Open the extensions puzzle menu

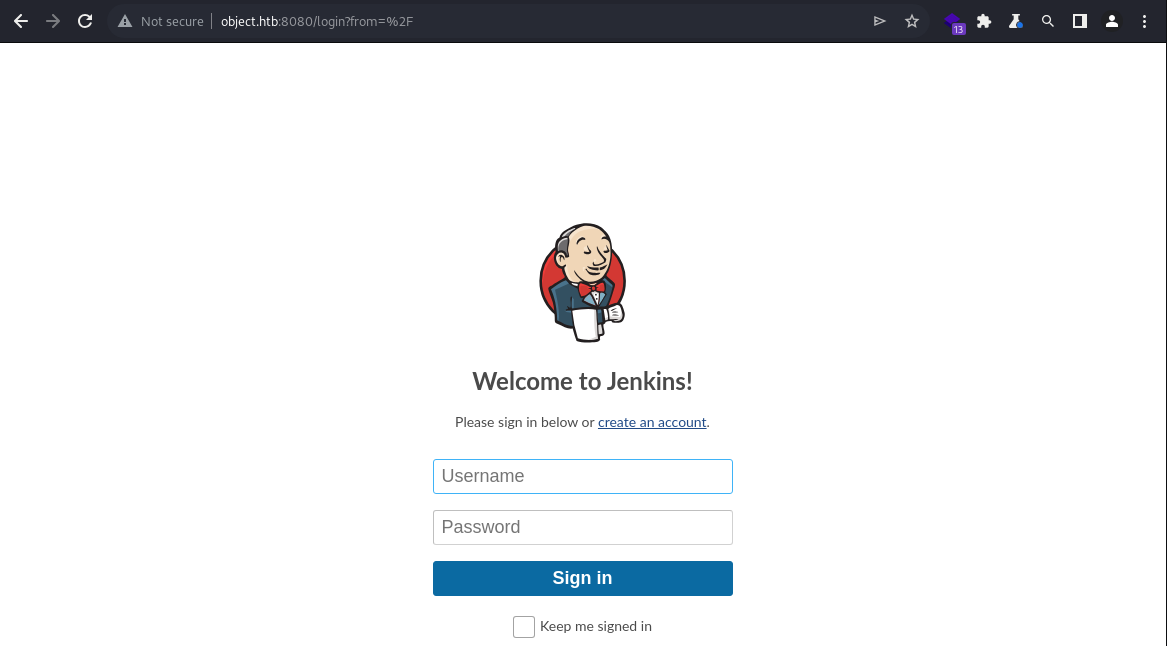click(x=984, y=21)
